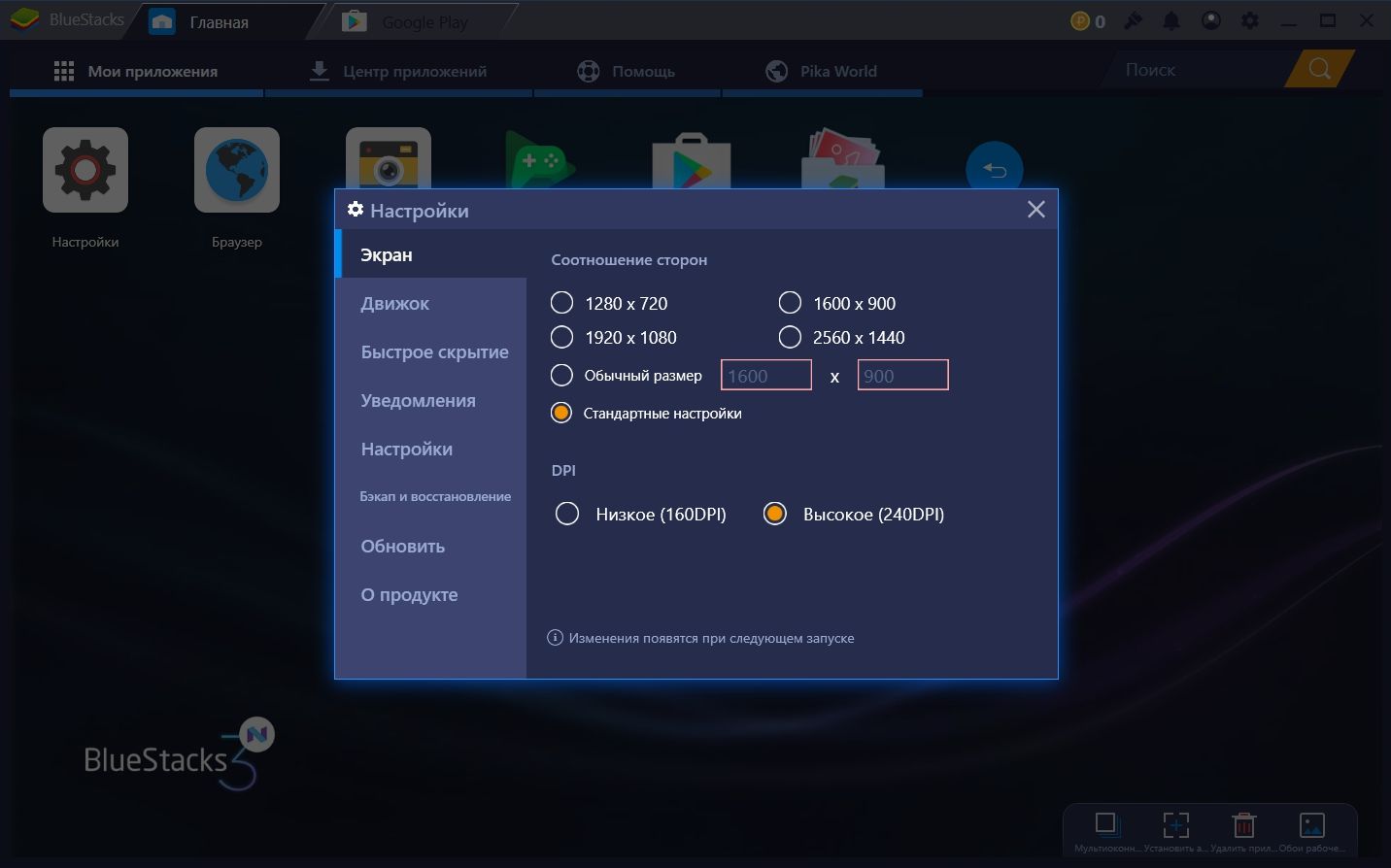Click the BlueStacks logo in title bar

click(x=23, y=19)
